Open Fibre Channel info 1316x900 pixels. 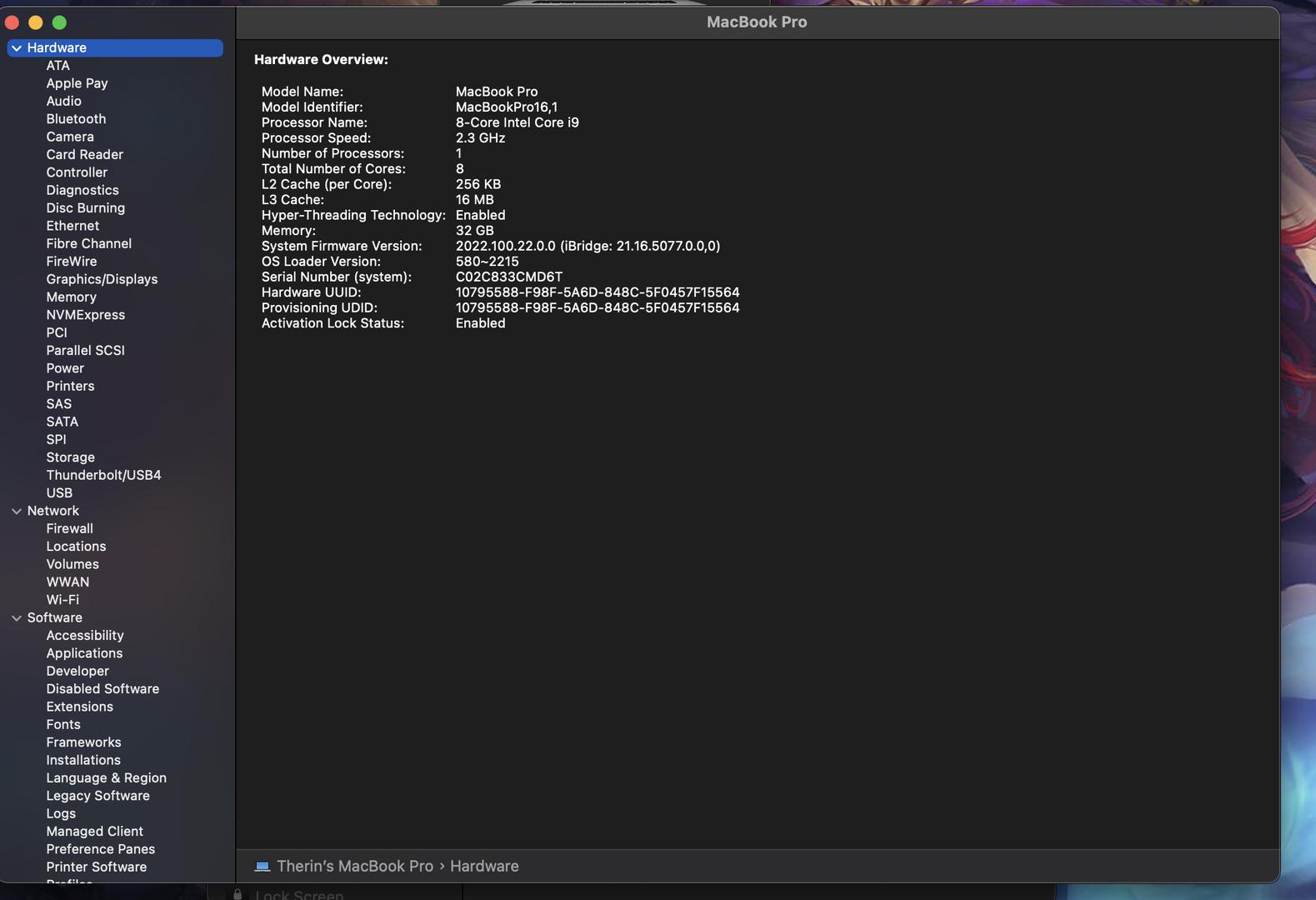point(88,243)
